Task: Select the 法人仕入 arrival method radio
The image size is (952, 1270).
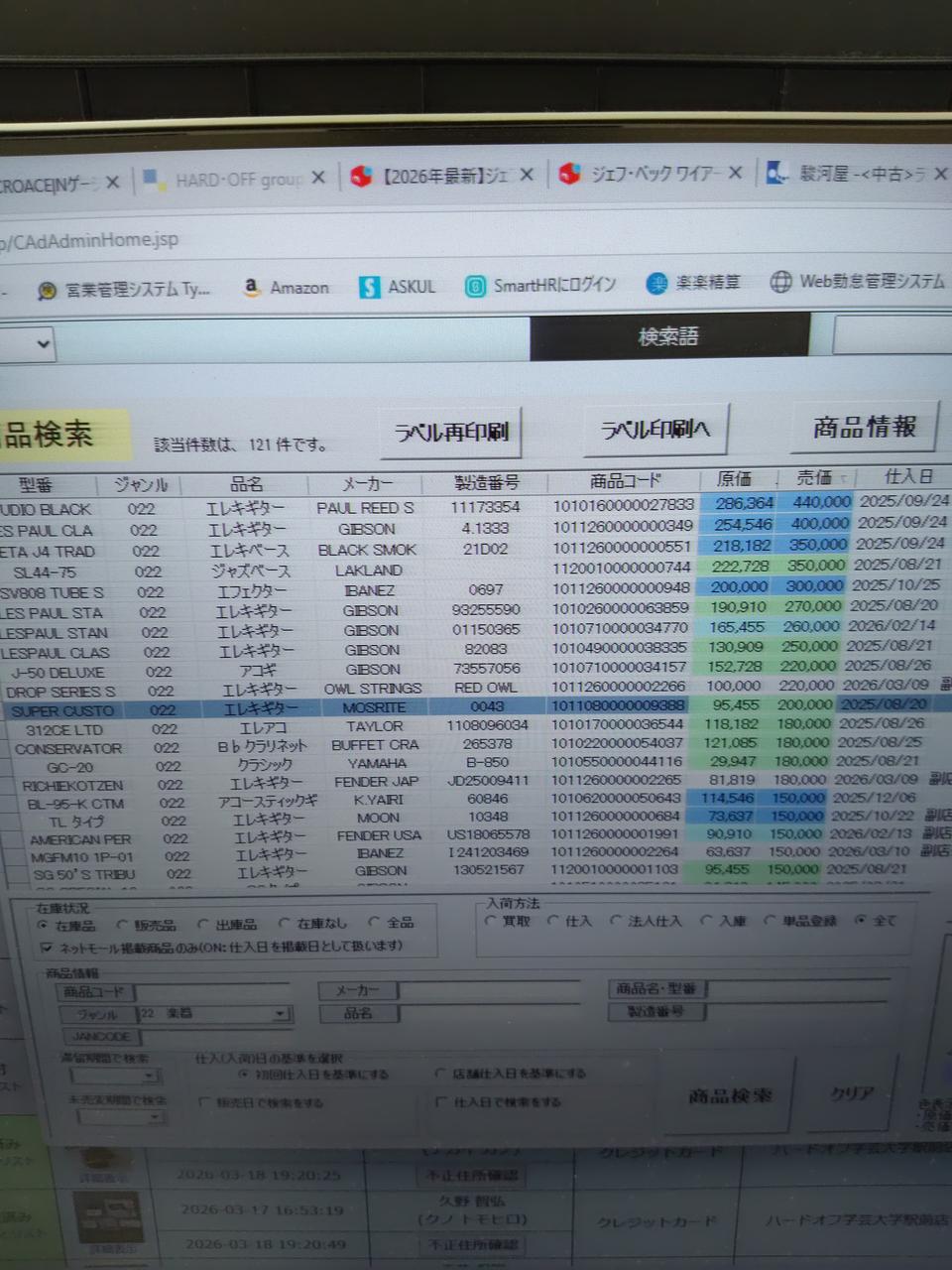Action: pos(616,921)
